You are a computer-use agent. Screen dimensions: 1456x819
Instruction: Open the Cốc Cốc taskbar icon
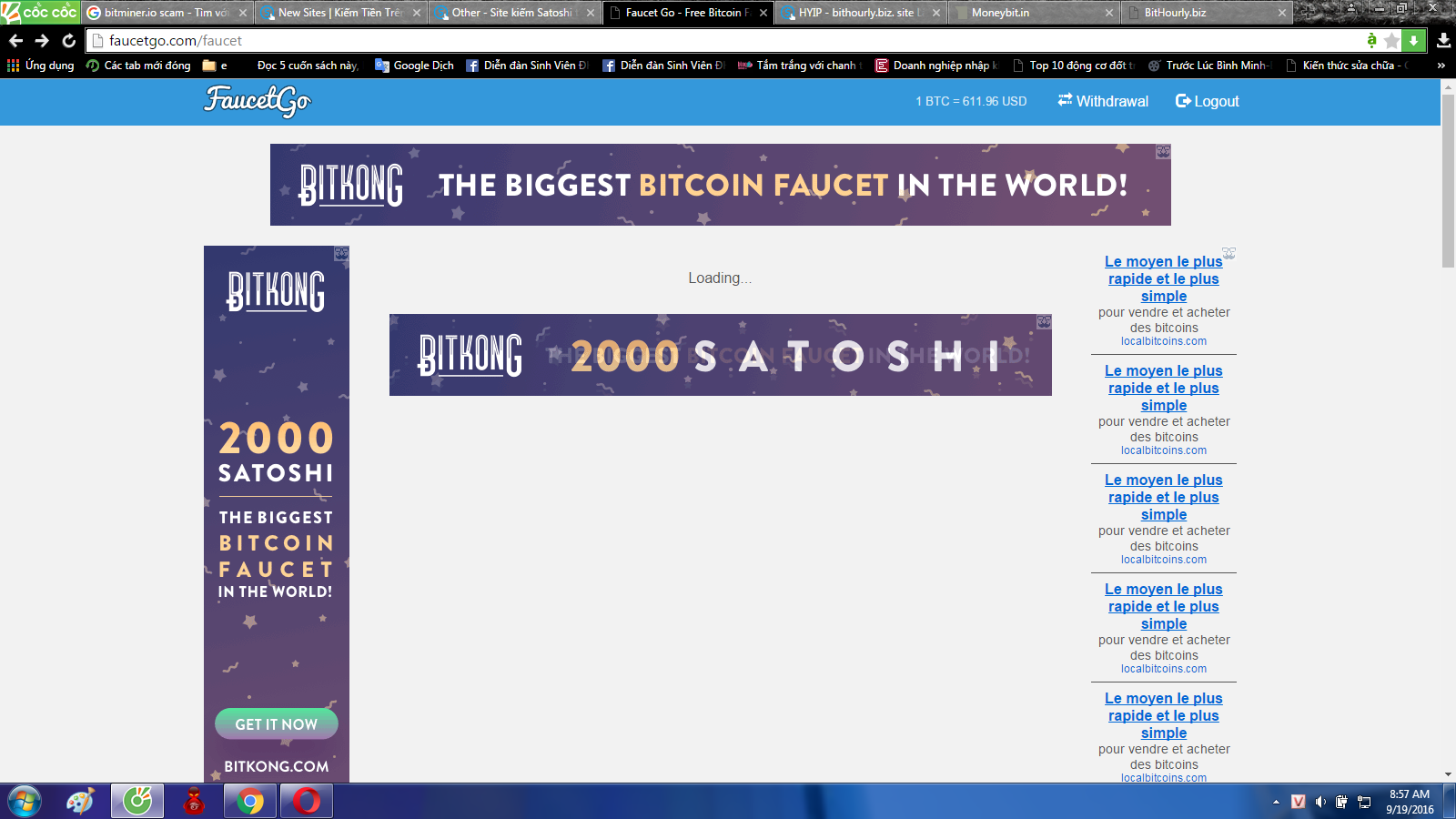(137, 802)
